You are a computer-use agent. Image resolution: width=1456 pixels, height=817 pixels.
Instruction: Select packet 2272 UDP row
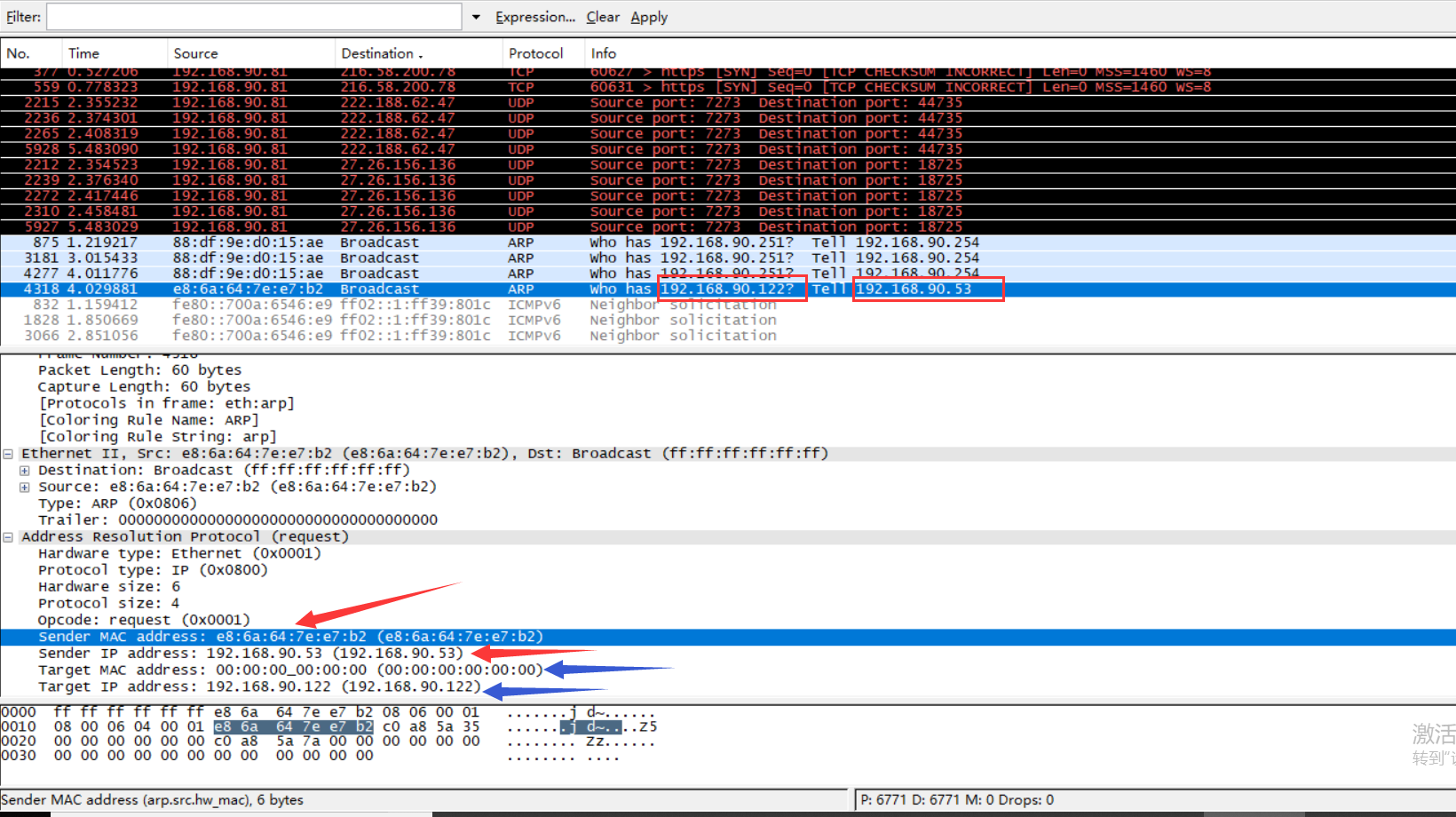728,196
